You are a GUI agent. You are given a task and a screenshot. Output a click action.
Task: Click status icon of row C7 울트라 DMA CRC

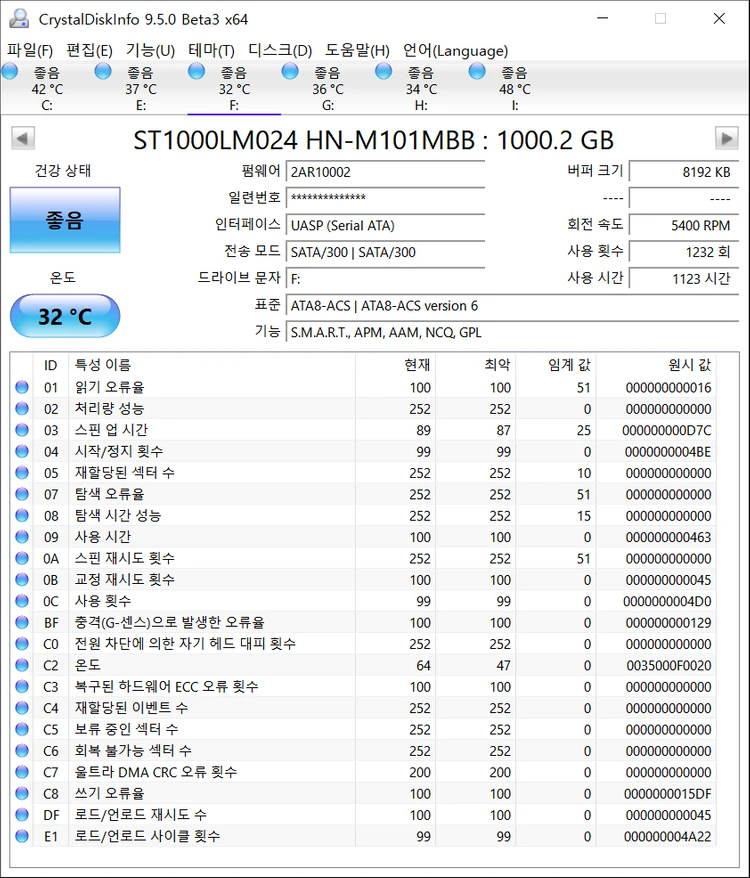(22, 772)
